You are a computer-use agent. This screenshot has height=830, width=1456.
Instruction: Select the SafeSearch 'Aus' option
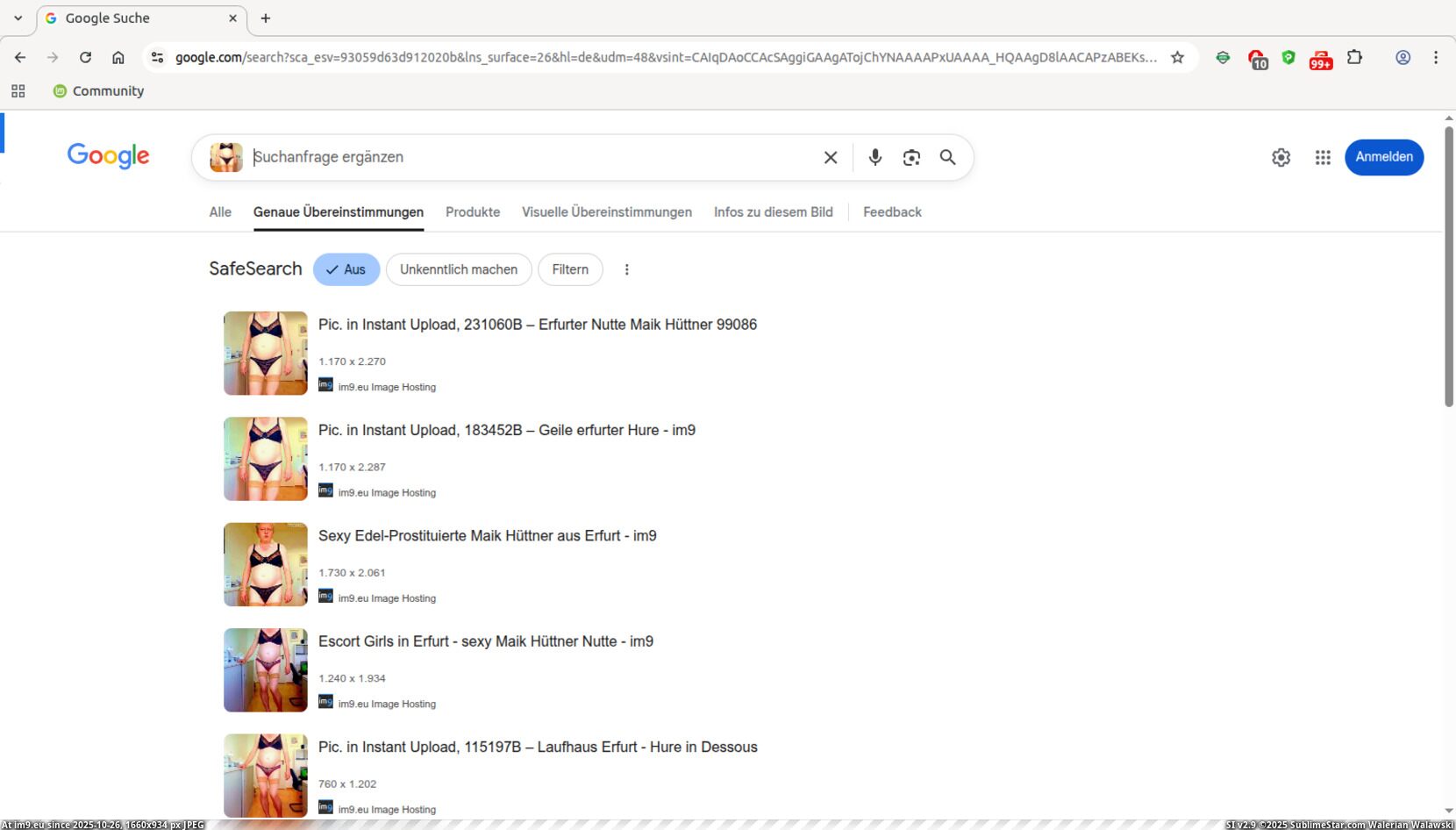[346, 269]
